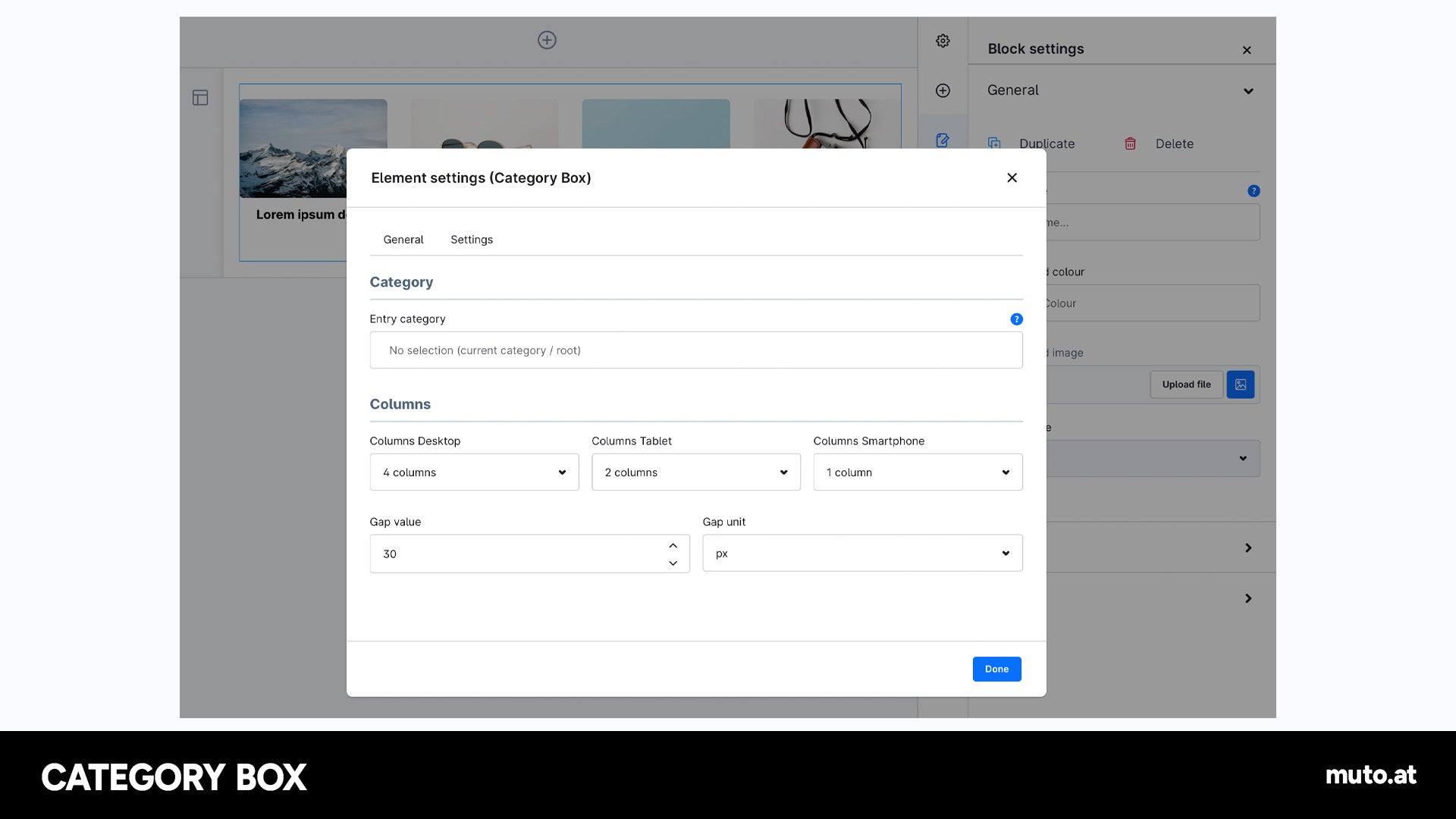Click the Upload file button
The height and width of the screenshot is (819, 1456).
click(x=1186, y=384)
